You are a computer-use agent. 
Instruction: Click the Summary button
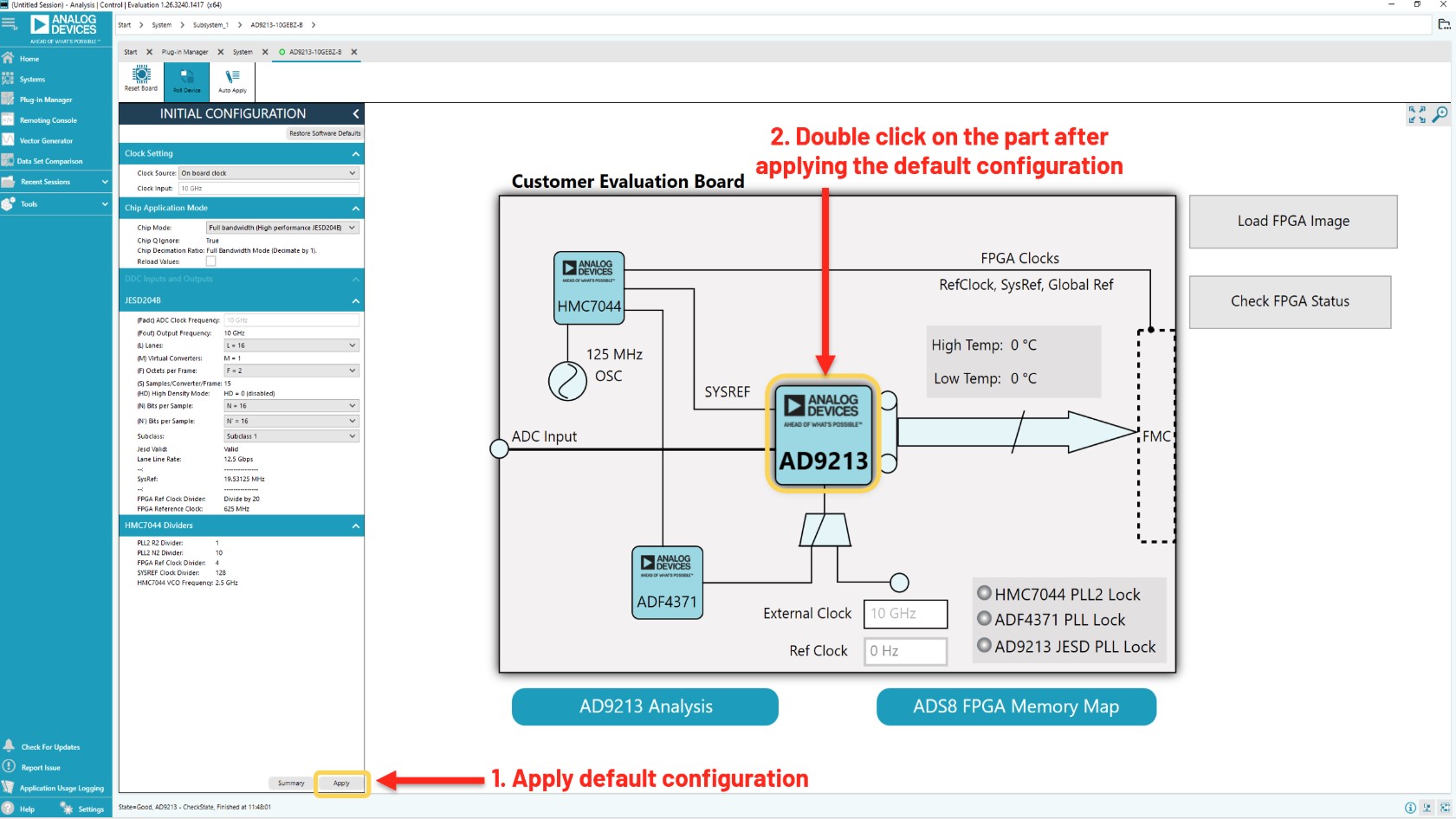pos(291,784)
